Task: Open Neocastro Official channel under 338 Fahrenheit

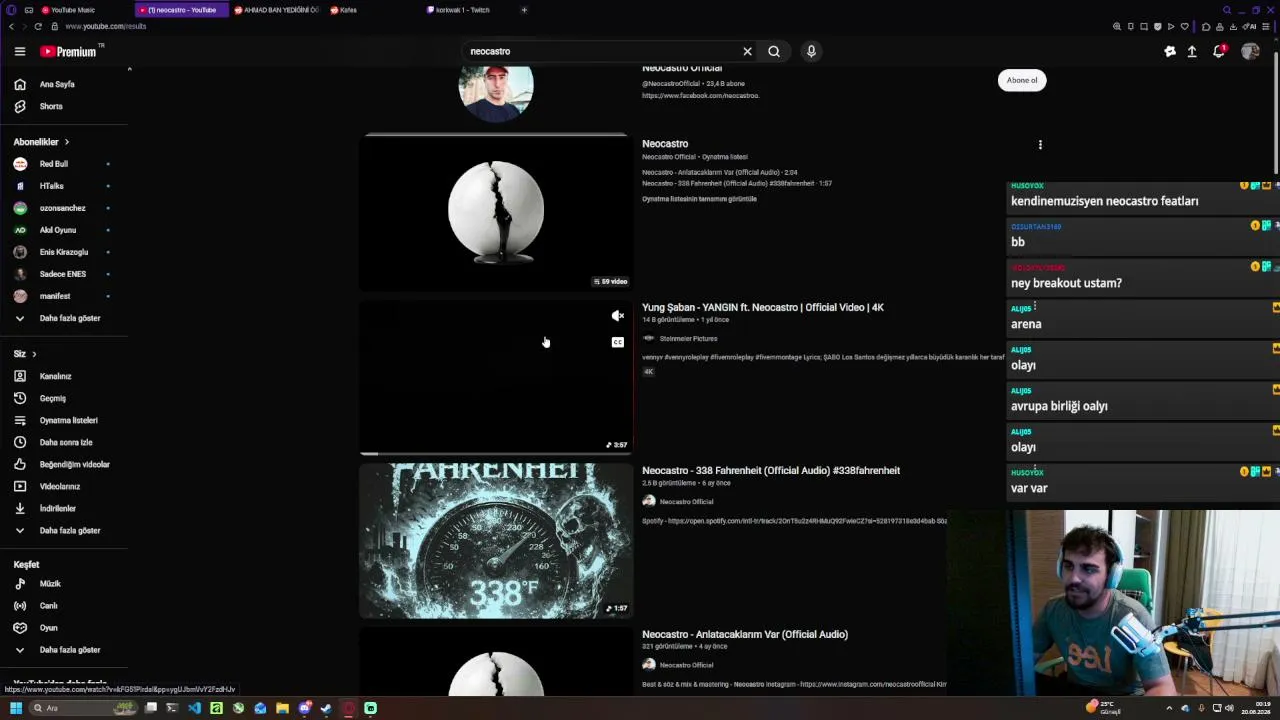Action: coord(686,502)
